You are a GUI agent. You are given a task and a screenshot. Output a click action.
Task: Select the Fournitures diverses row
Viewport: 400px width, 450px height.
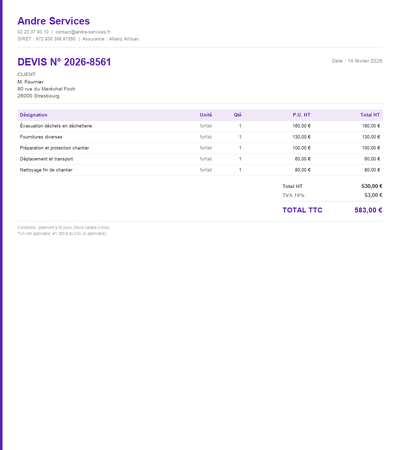coord(200,137)
